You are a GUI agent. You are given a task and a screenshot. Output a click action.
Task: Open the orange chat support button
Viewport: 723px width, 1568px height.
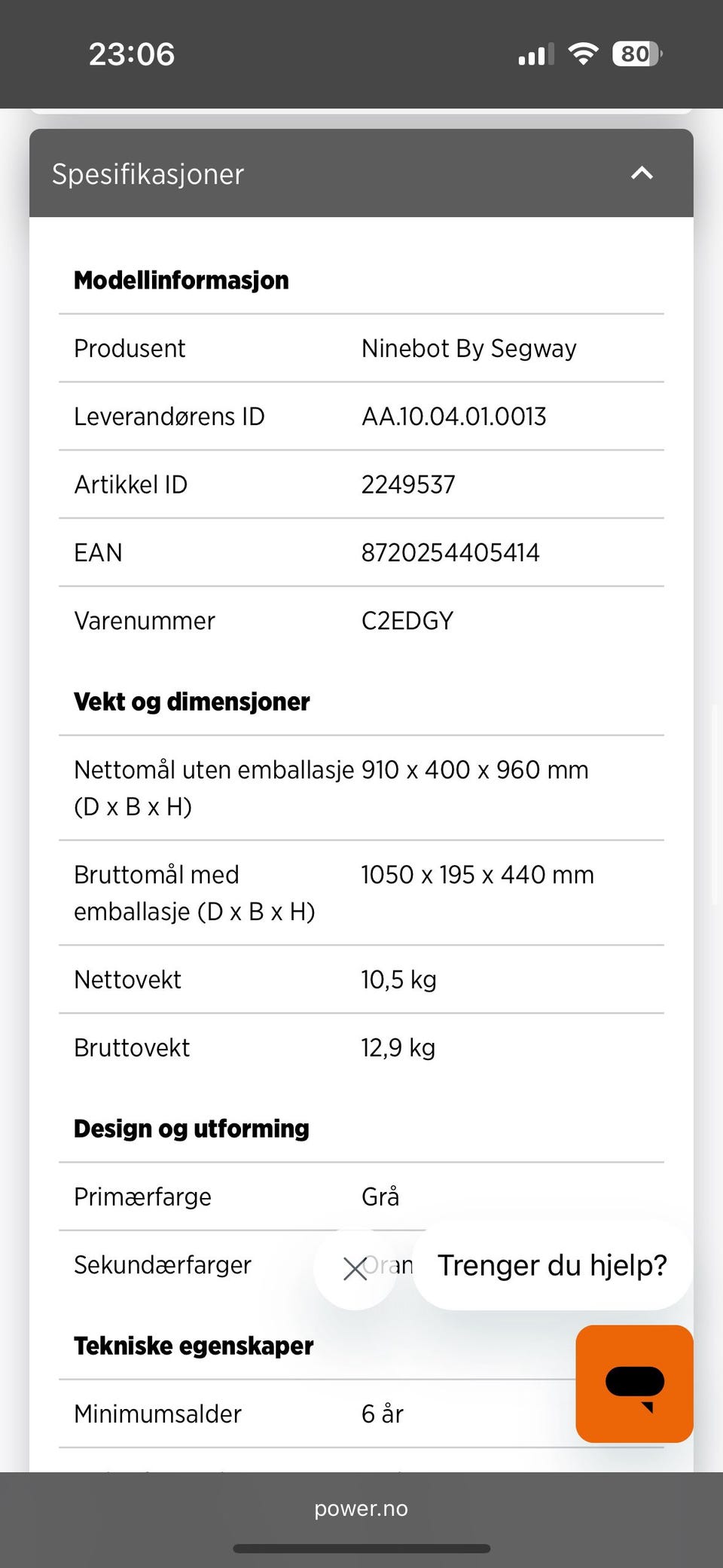pyautogui.click(x=634, y=1383)
